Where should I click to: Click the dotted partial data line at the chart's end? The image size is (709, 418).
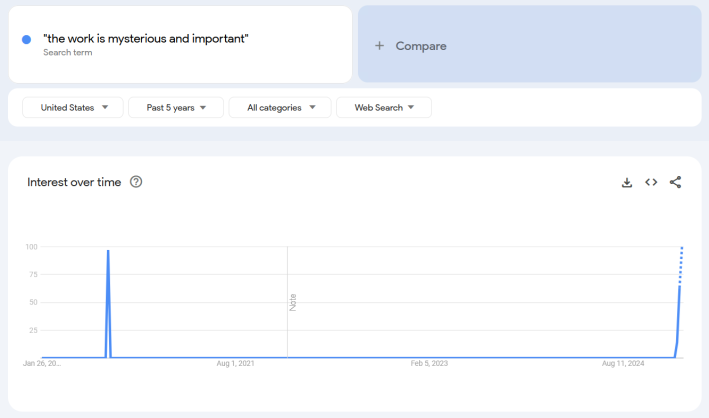(681, 266)
